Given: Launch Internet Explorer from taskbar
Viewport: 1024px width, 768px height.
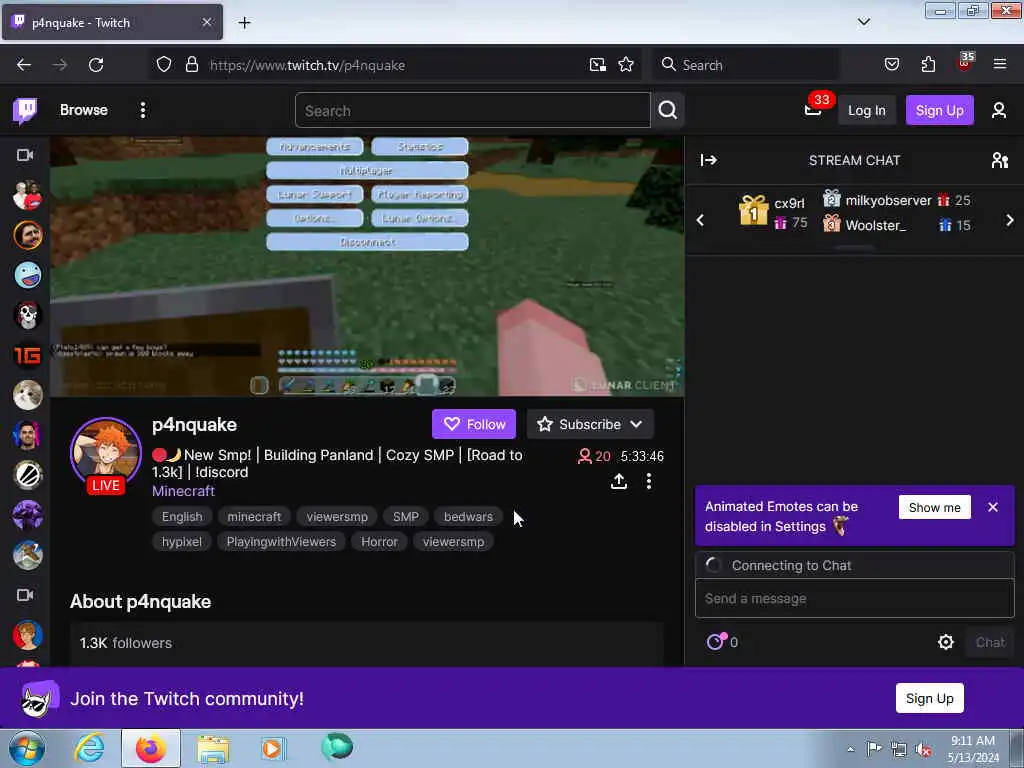Looking at the screenshot, I should (89, 748).
